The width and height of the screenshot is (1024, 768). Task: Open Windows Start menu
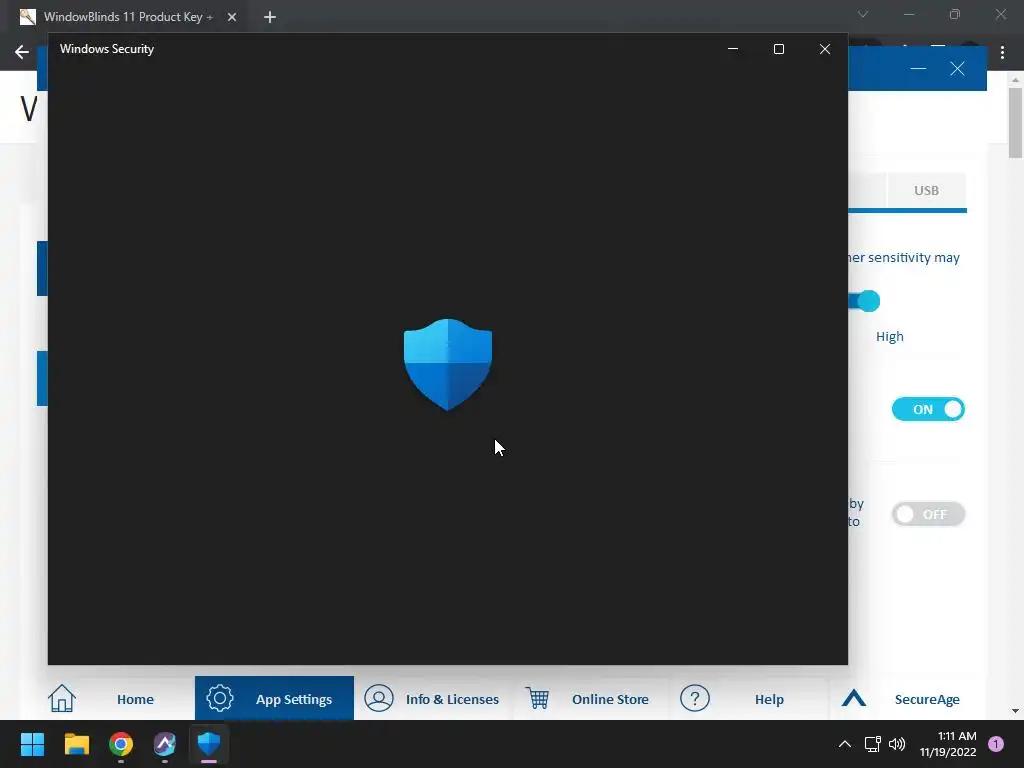point(32,744)
